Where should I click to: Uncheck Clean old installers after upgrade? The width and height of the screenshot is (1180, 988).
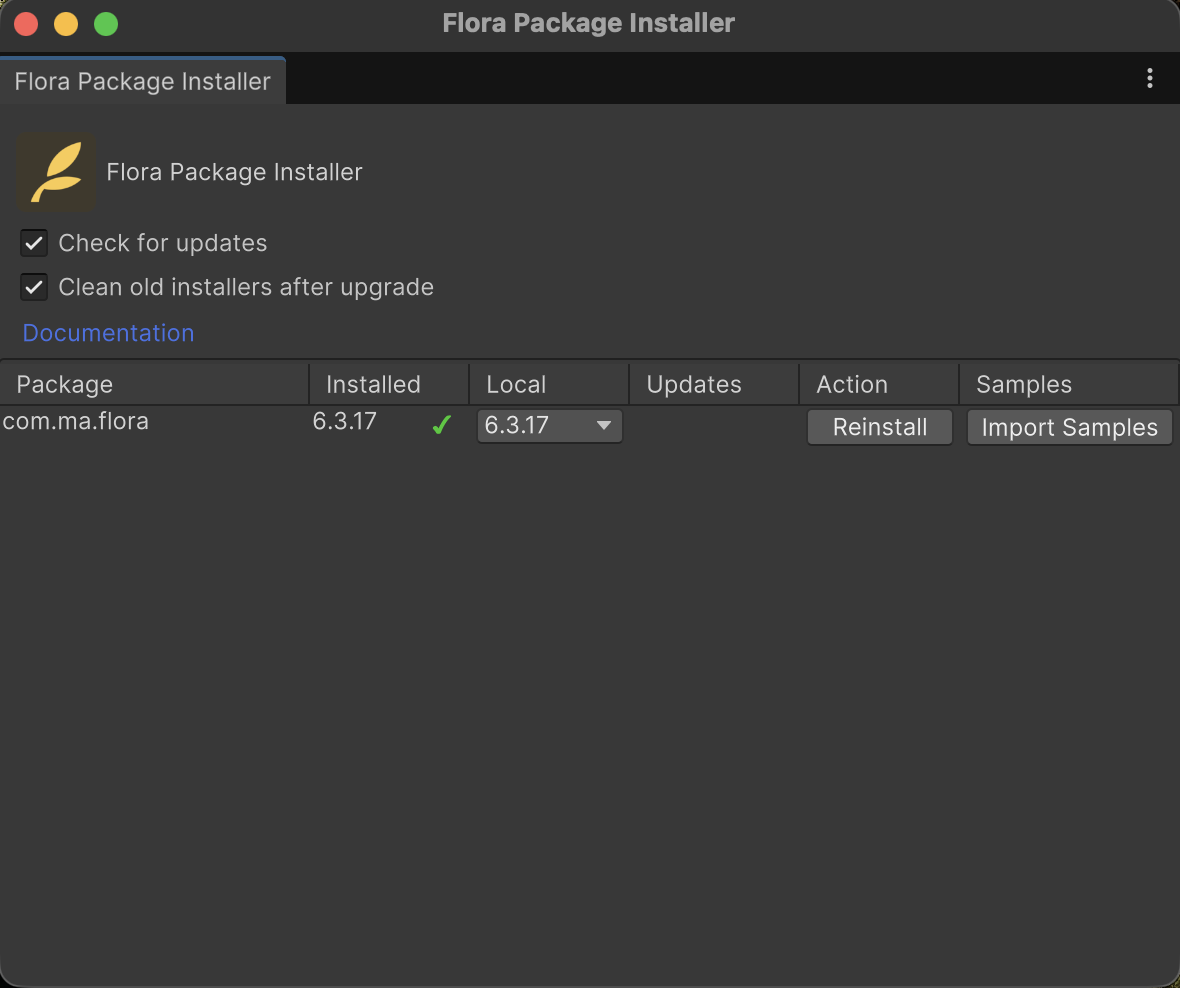tap(34, 287)
